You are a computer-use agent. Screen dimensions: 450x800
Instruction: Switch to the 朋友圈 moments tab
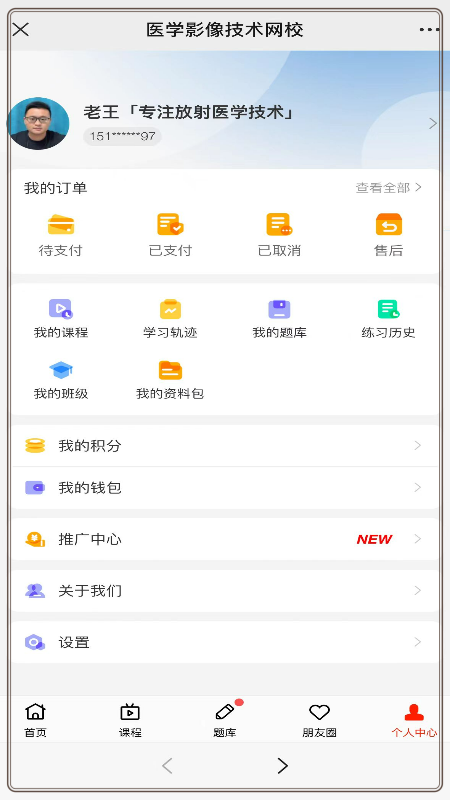(319, 720)
